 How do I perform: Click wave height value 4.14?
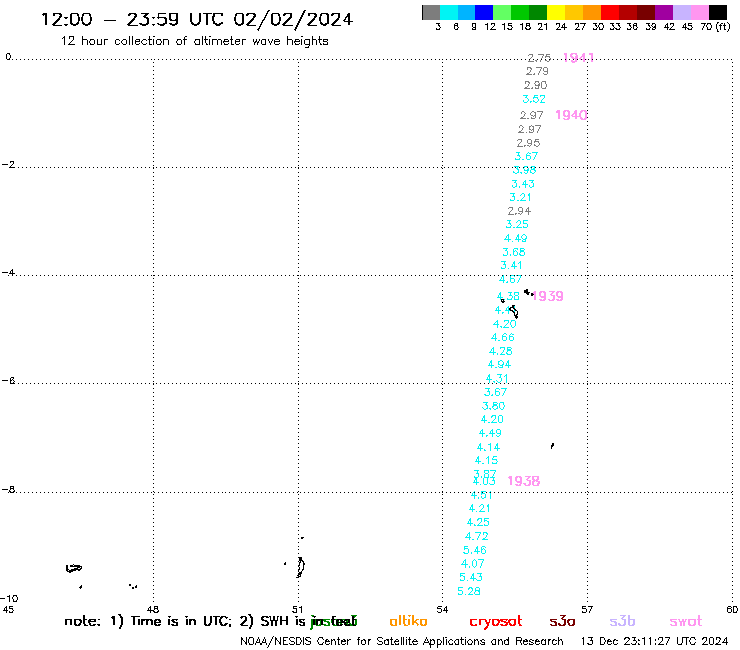(x=488, y=447)
